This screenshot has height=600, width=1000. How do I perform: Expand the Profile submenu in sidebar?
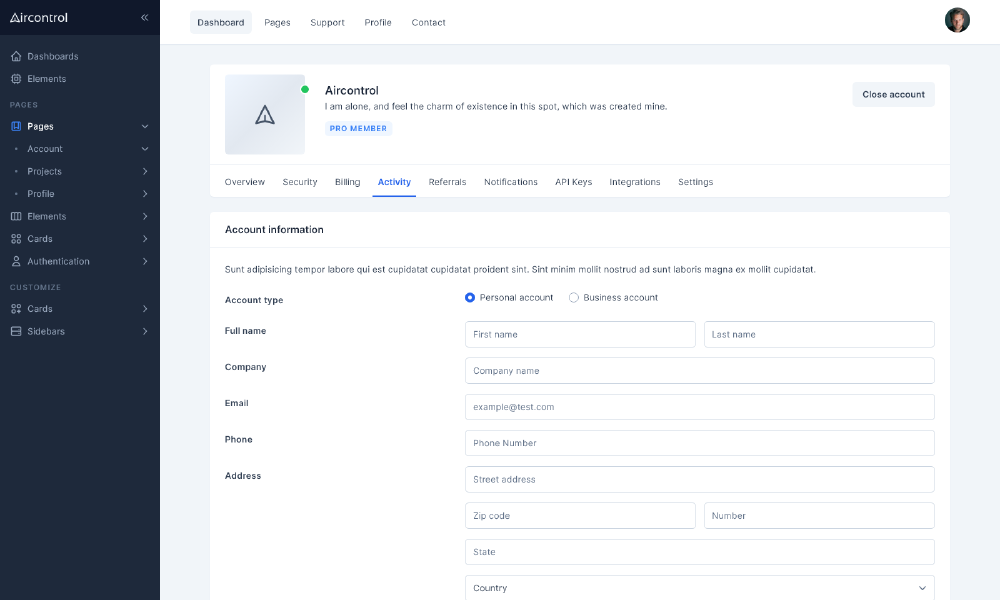(x=145, y=194)
